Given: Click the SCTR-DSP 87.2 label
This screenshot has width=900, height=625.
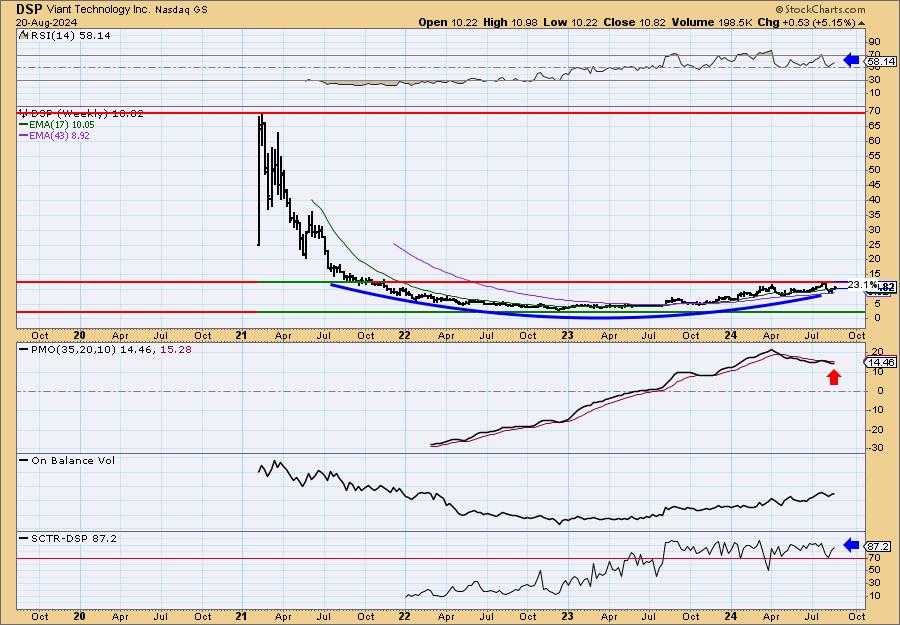Looking at the screenshot, I should (x=68, y=538).
